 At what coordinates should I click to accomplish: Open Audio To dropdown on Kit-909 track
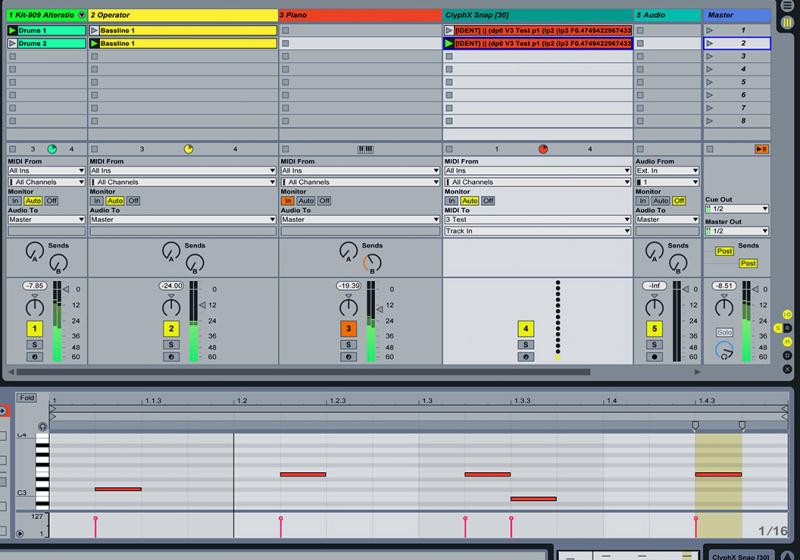point(45,219)
